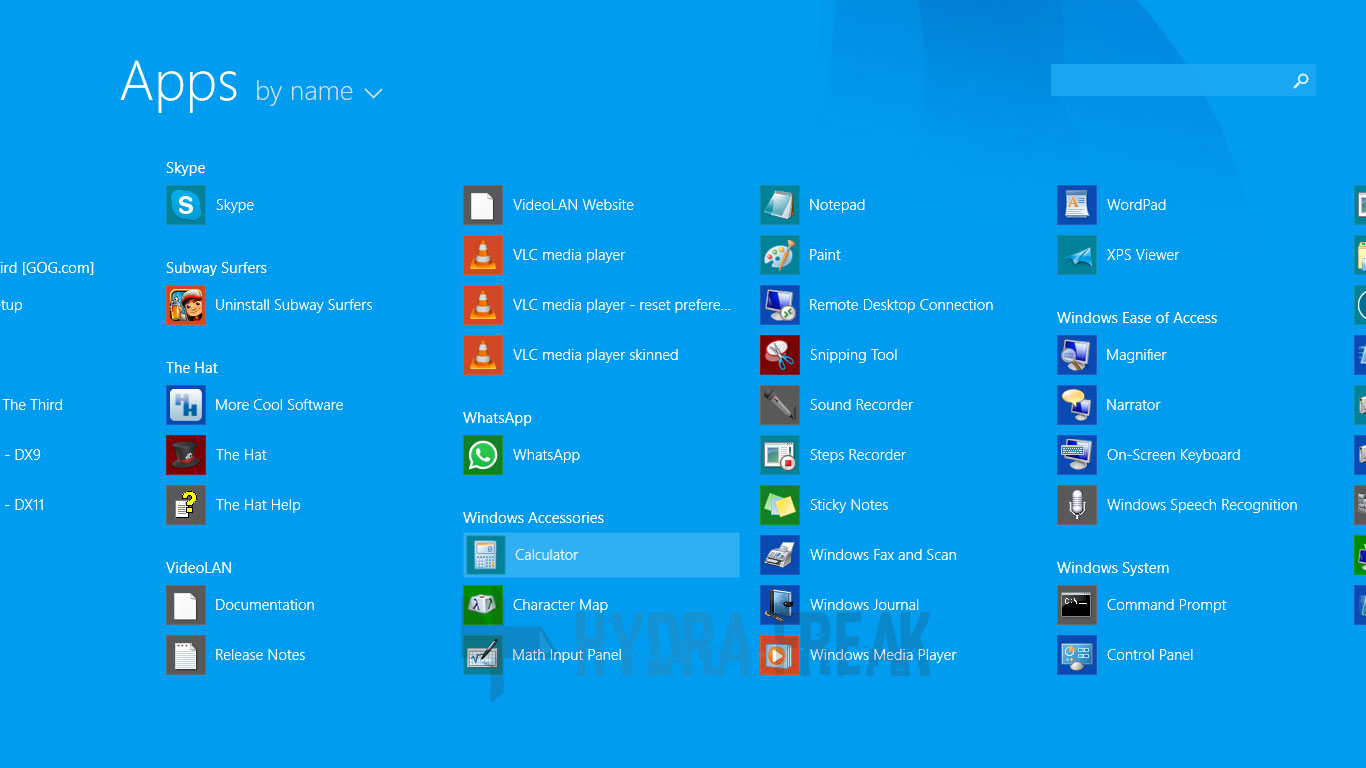Click the search input field
This screenshot has height=768, width=1366.
click(1180, 80)
